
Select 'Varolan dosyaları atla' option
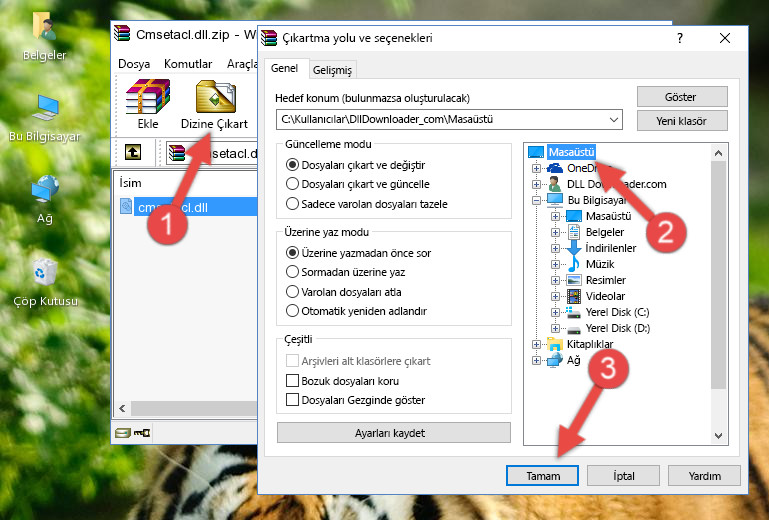click(292, 292)
